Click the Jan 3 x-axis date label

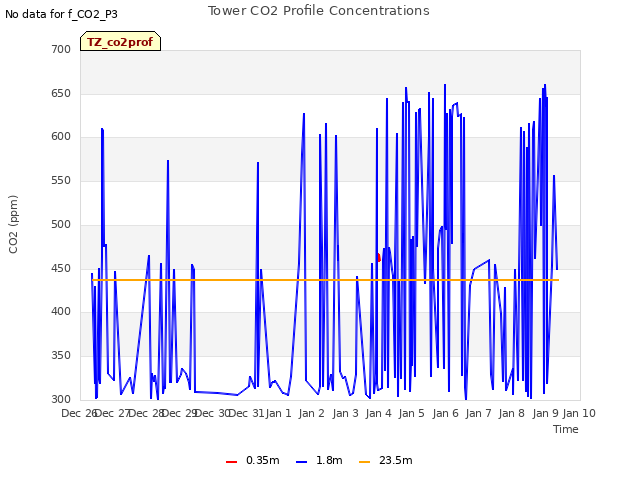point(345,413)
